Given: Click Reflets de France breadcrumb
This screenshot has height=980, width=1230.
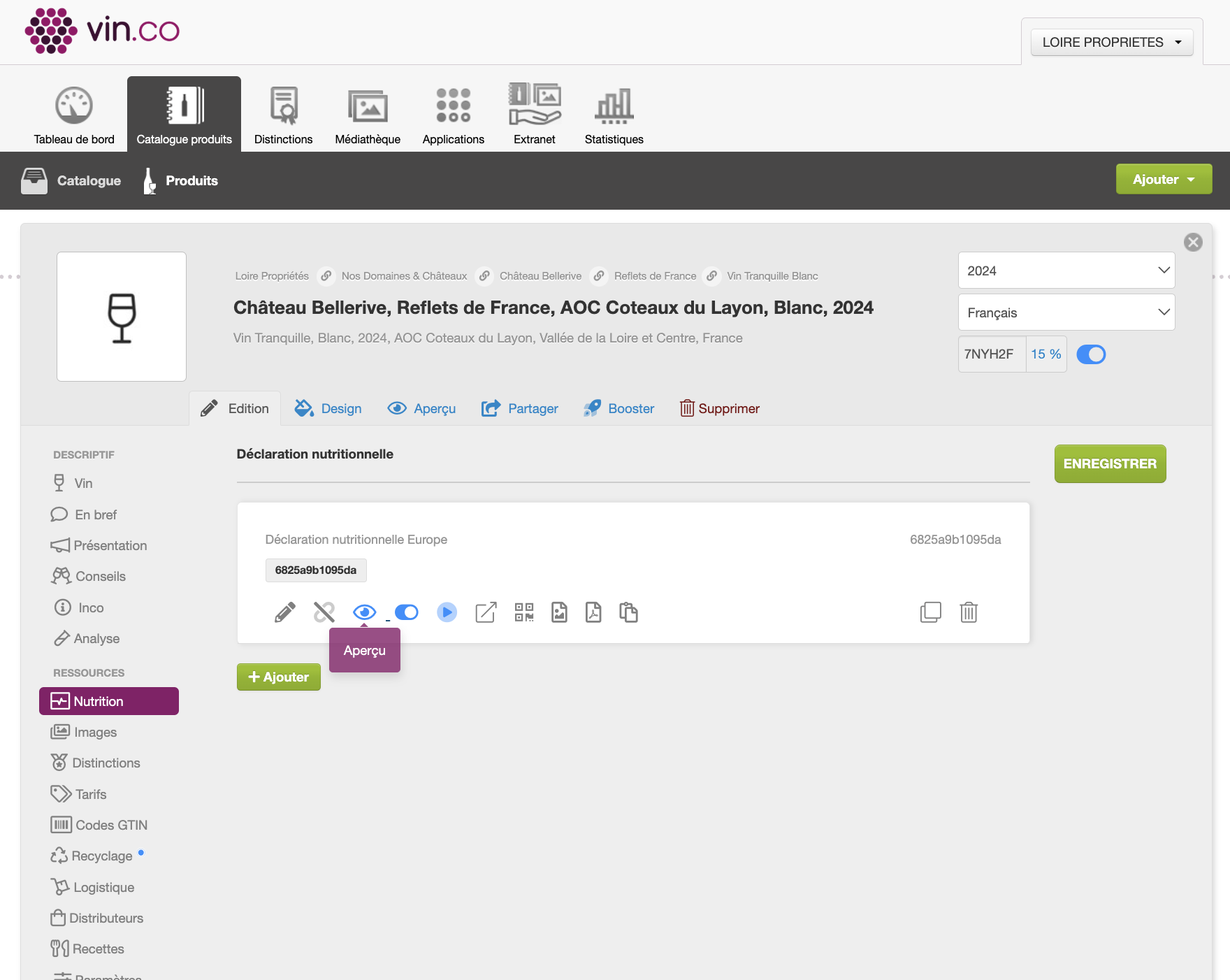Looking at the screenshot, I should pos(655,276).
